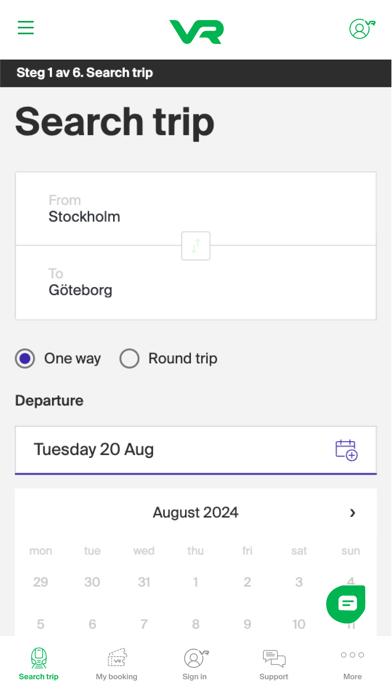The image size is (392, 696).
Task: Go to Search trip tab
Action: (39, 664)
